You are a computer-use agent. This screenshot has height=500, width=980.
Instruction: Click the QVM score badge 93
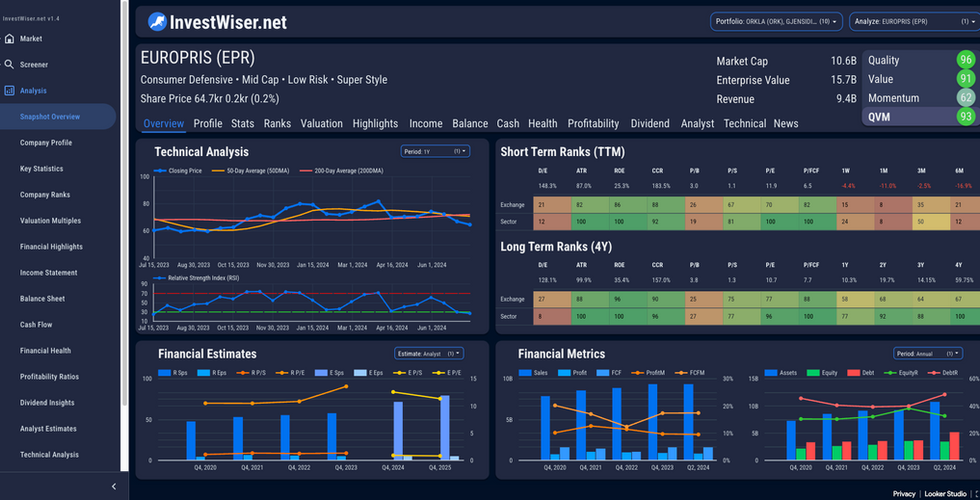point(966,117)
